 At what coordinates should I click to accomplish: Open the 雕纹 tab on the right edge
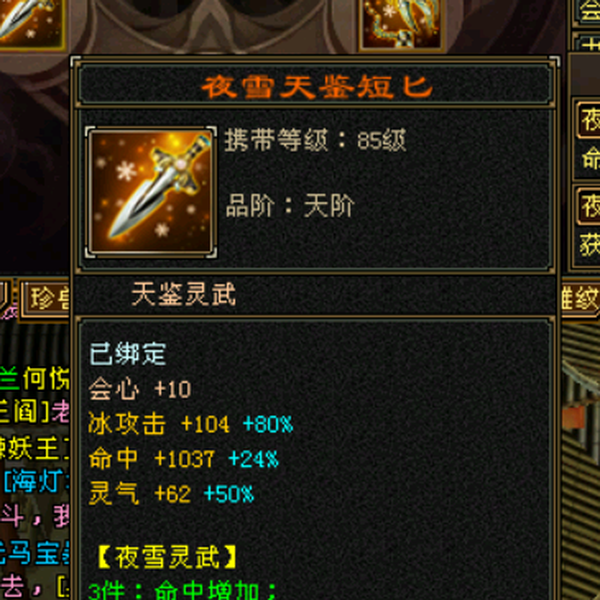pyautogui.click(x=579, y=299)
